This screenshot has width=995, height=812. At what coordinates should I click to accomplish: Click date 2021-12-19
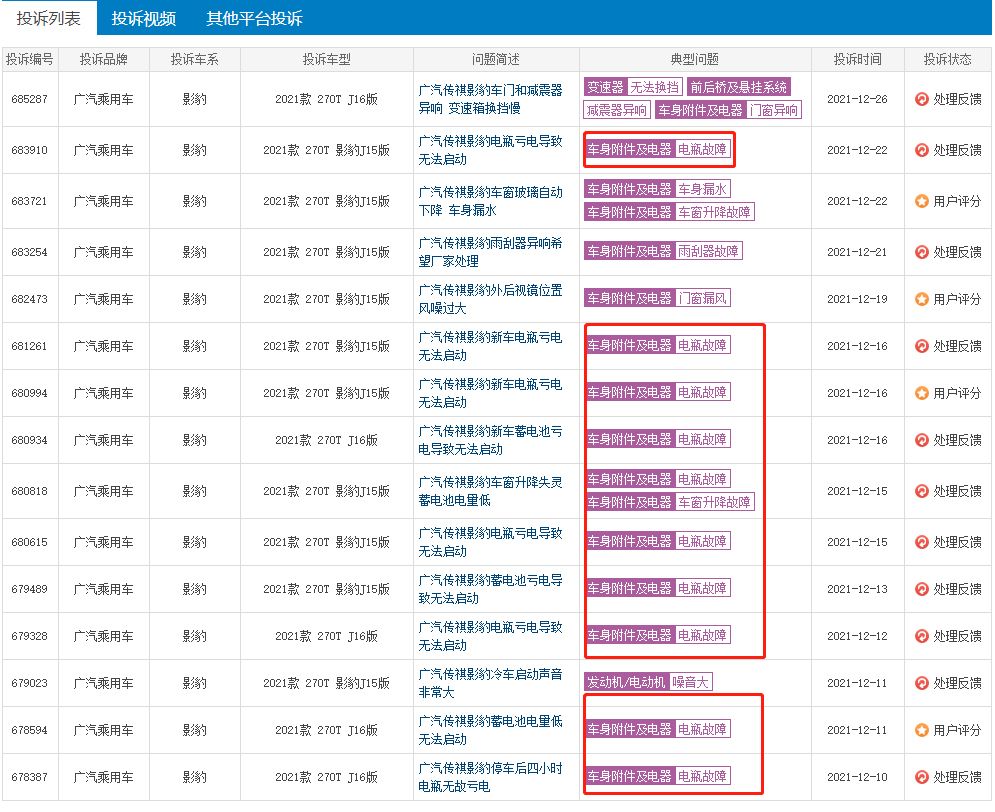click(857, 299)
